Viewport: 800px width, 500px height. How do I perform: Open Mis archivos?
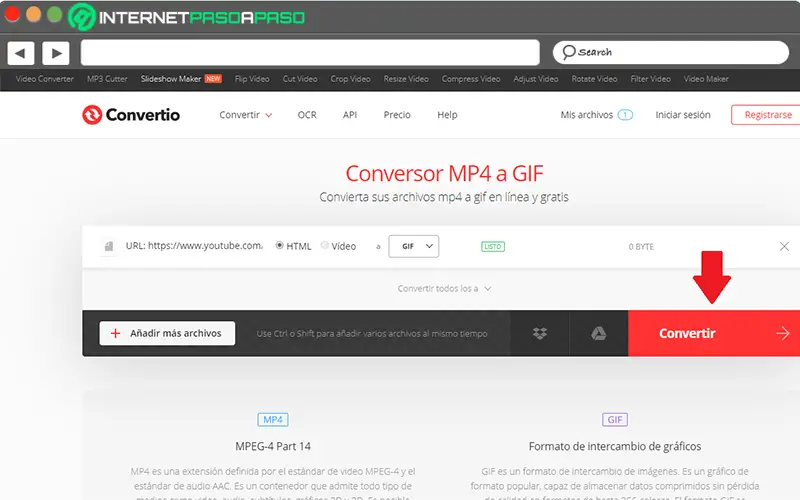587,115
